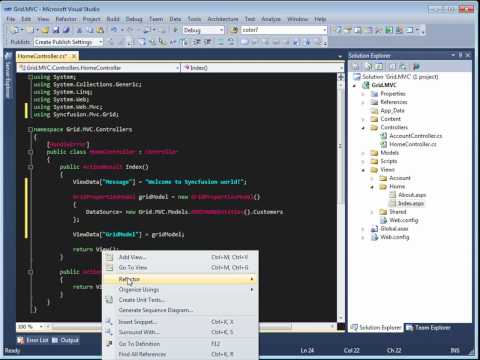Expand the Properties node in Solution Explorer
The height and width of the screenshot is (360, 480).
click(363, 94)
